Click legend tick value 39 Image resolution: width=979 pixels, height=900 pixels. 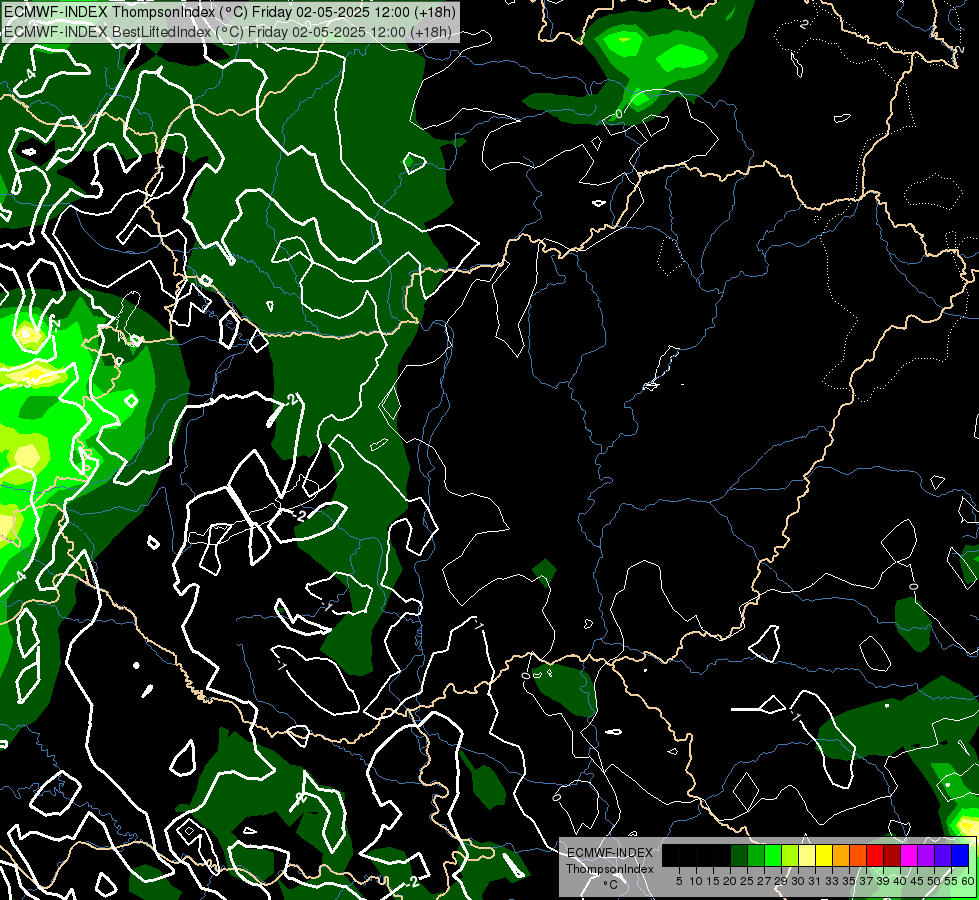[x=883, y=881]
